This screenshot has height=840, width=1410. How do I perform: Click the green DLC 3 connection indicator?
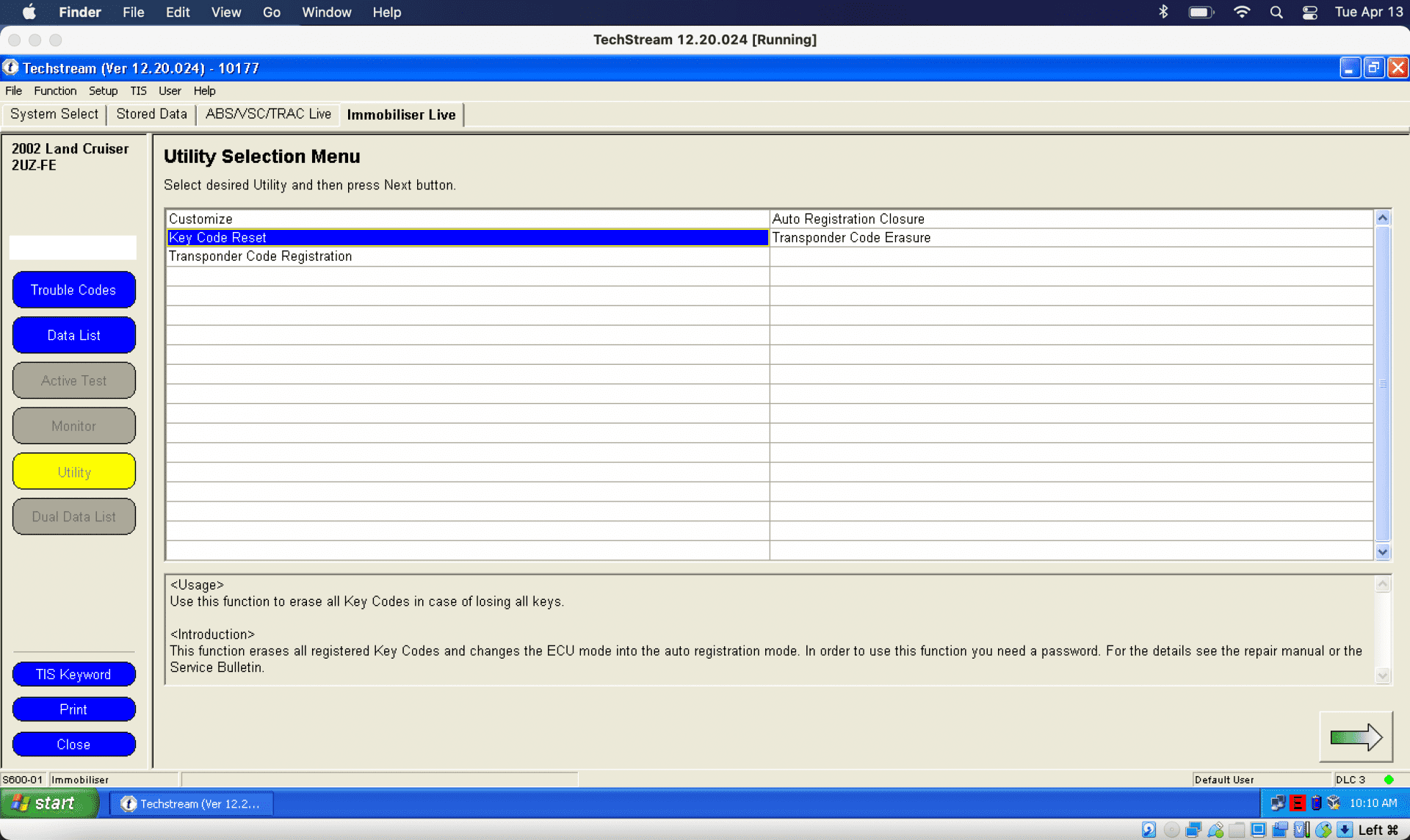1388,780
